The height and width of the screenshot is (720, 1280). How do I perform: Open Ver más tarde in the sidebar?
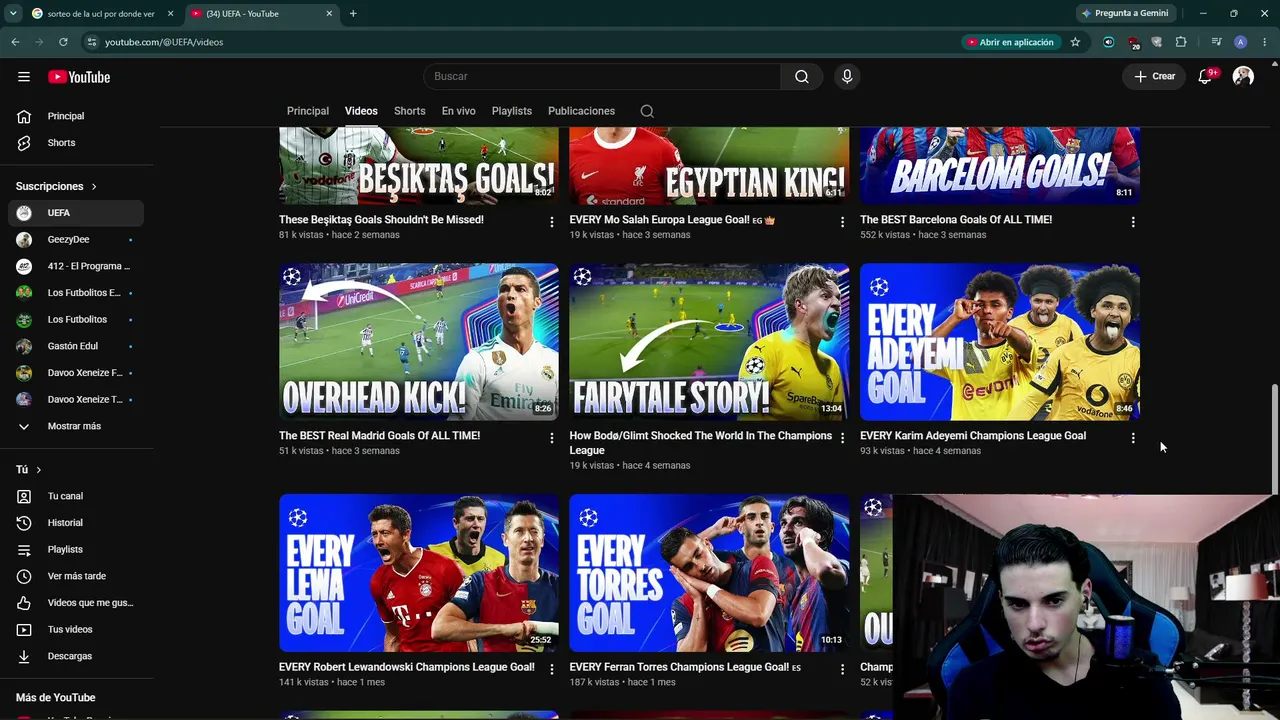76,576
